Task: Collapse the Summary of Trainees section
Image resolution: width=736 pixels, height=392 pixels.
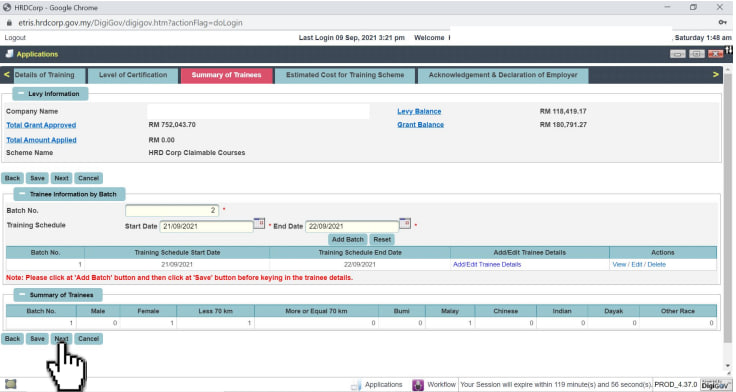Action: (22, 295)
